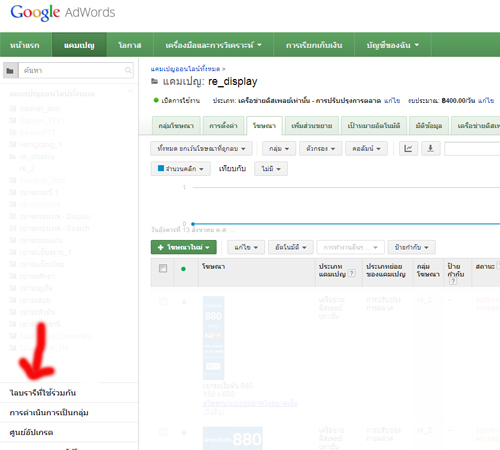500x450 pixels.
Task: Click แคมเปญออนไลน์ทั้งหมด heading in sidebar
Action: [52, 94]
